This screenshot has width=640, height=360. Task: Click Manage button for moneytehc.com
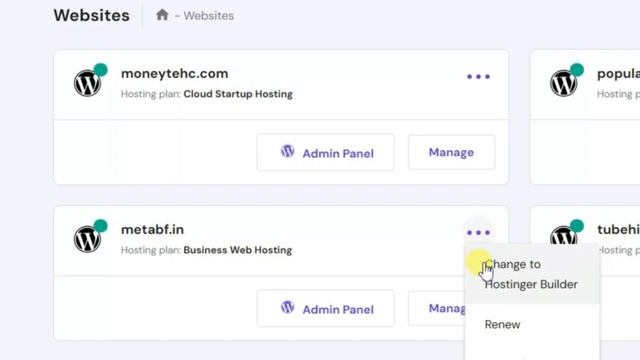(x=451, y=152)
